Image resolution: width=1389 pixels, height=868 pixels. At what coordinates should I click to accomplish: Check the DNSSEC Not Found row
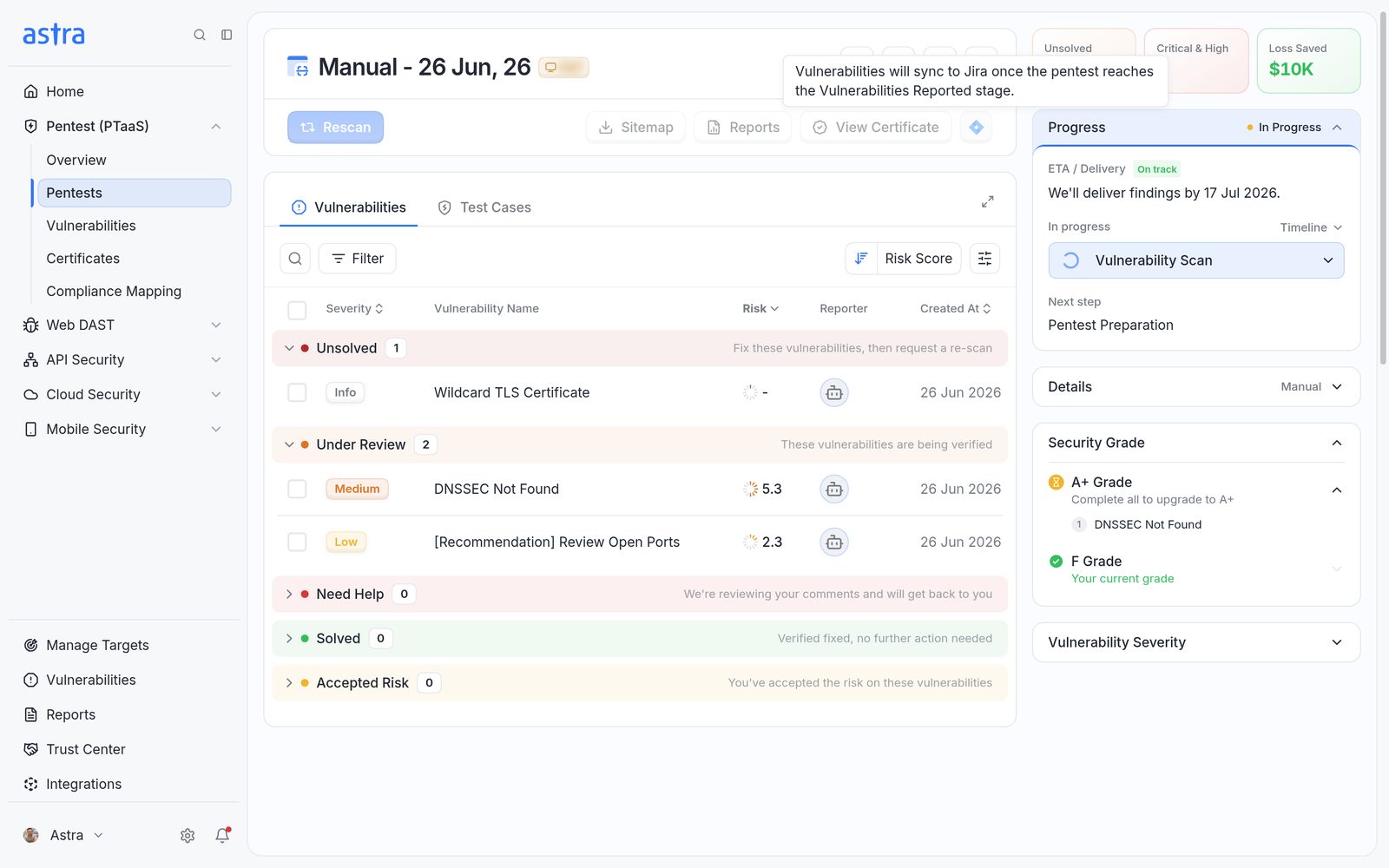point(297,489)
